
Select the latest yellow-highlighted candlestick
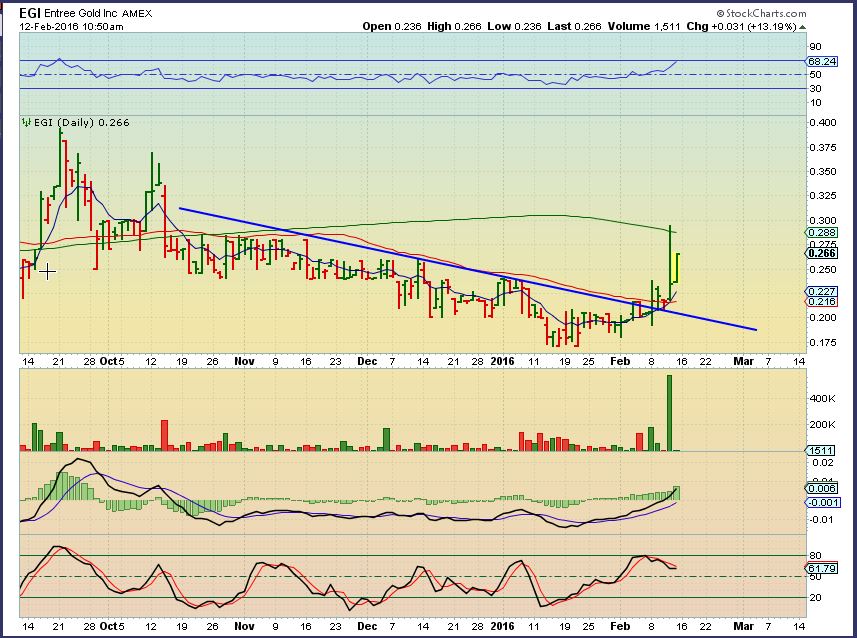click(x=677, y=268)
